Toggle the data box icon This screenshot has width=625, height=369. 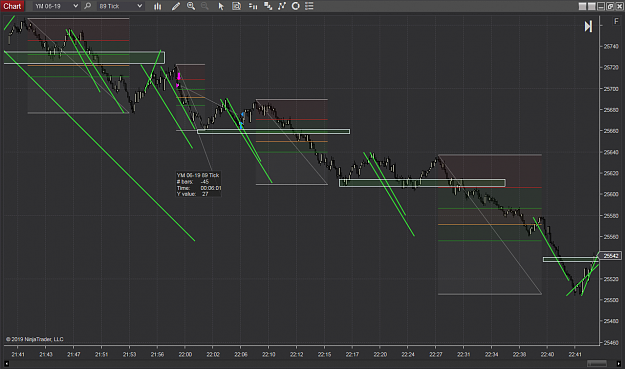pos(236,6)
